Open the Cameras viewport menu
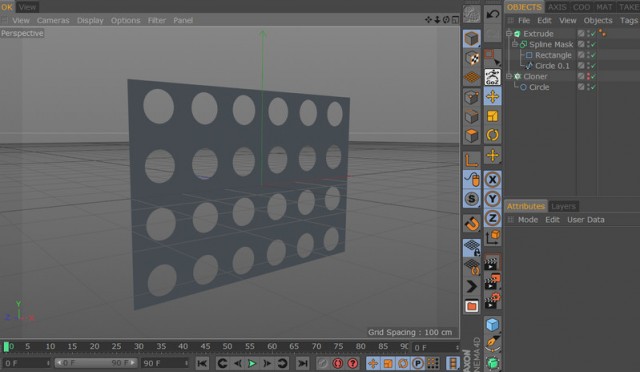 coord(53,20)
